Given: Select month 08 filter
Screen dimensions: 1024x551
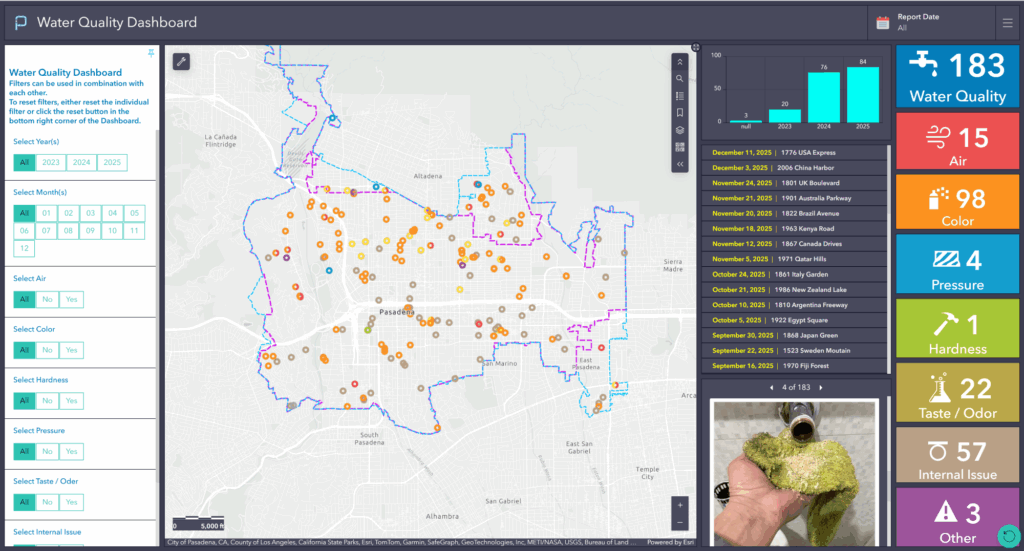Looking at the screenshot, I should 68,230.
